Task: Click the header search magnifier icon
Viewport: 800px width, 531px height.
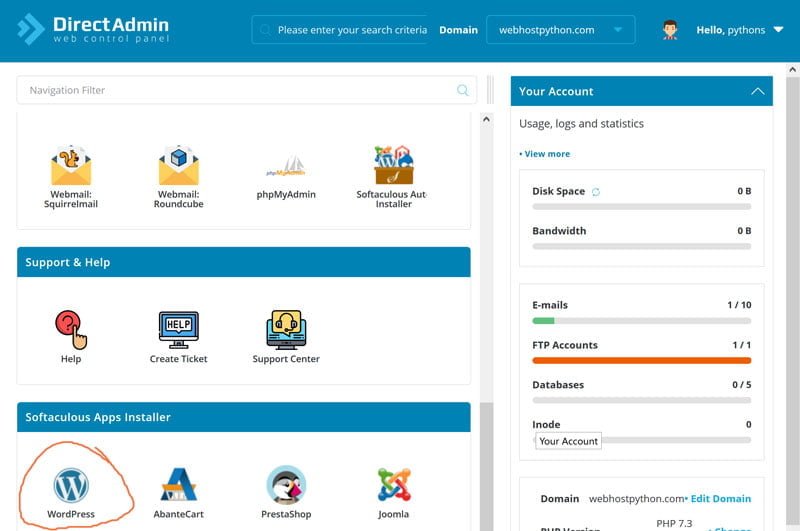Action: point(265,30)
